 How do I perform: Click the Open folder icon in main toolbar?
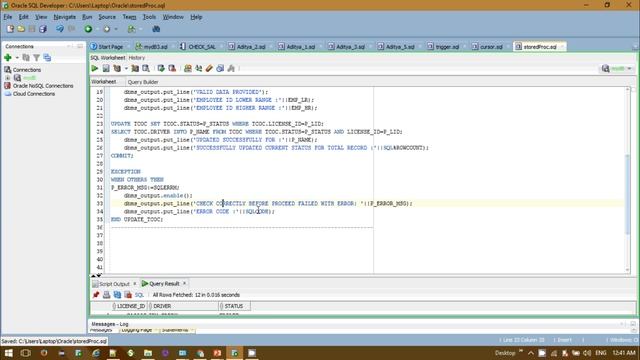21,29
